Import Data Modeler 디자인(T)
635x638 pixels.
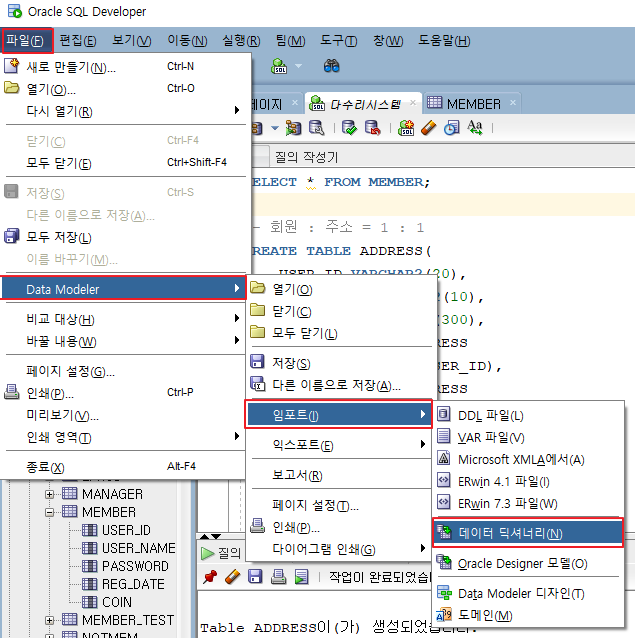pos(528,593)
